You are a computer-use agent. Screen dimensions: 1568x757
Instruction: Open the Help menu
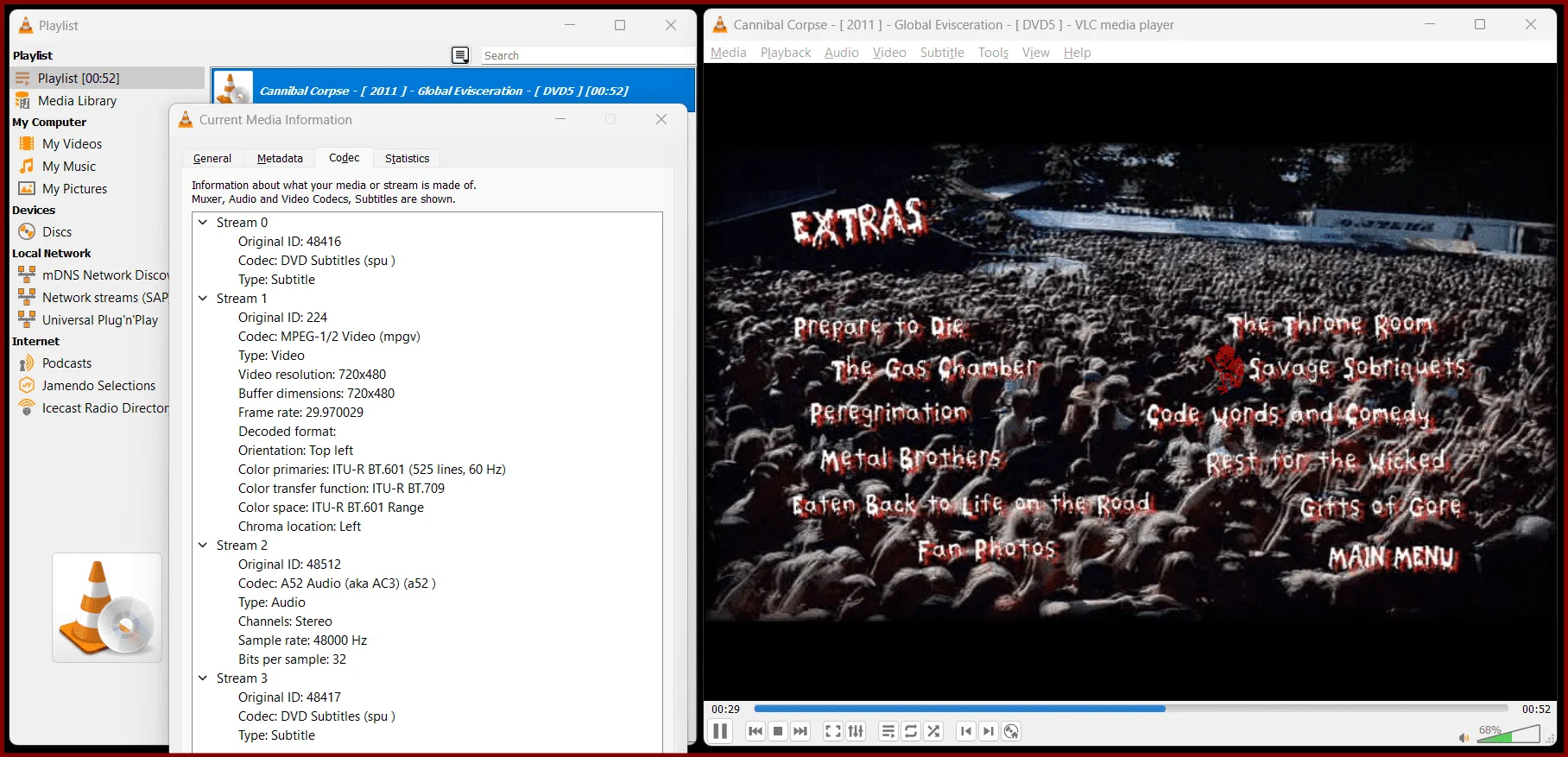pos(1077,53)
